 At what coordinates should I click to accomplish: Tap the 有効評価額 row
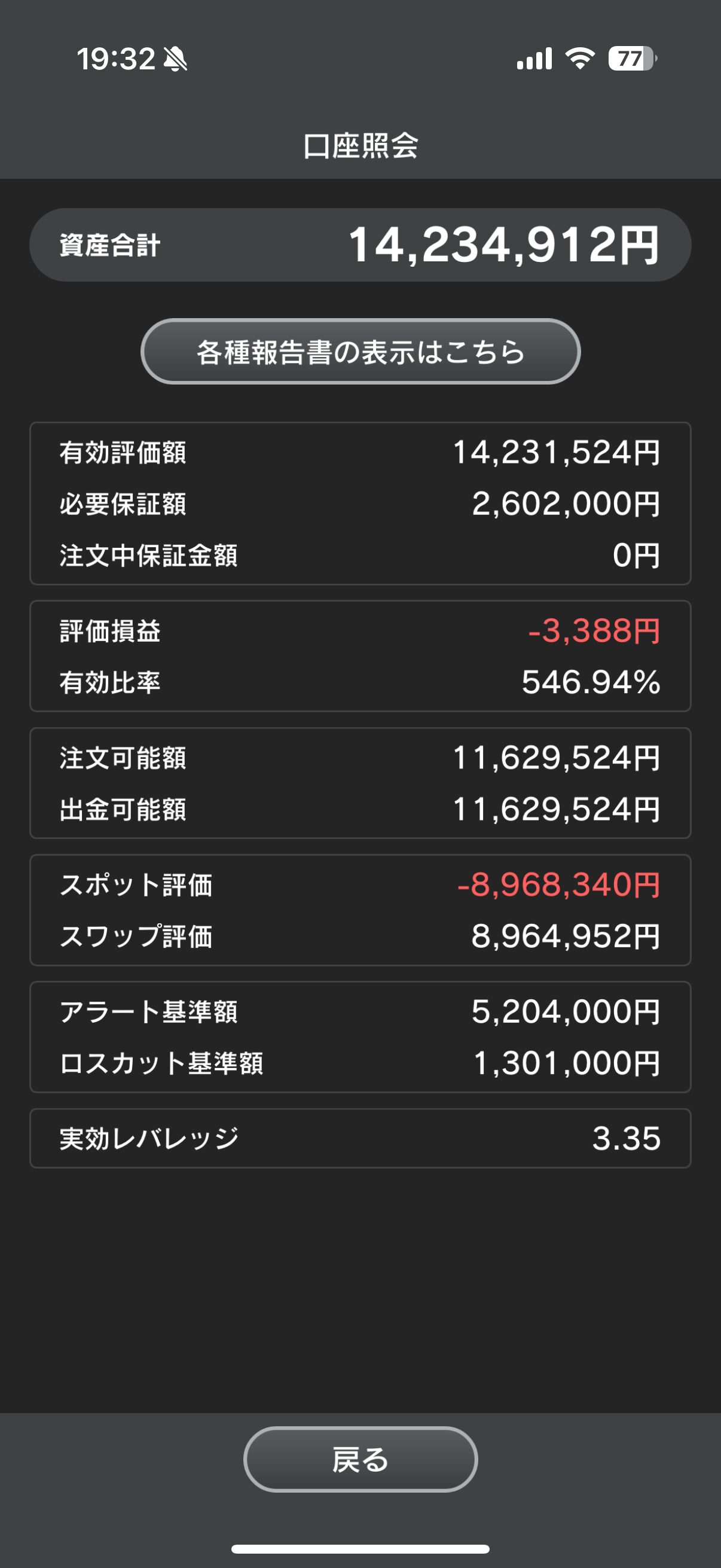click(x=360, y=452)
